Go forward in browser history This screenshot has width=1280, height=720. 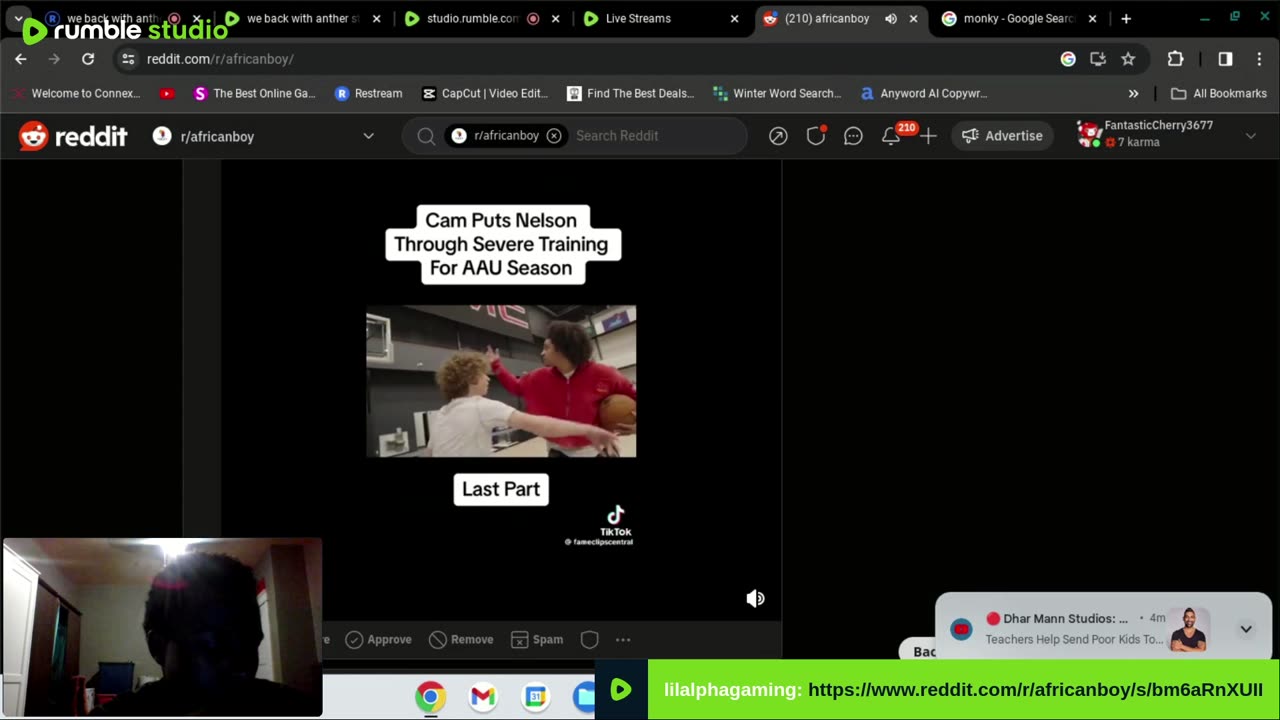(54, 59)
